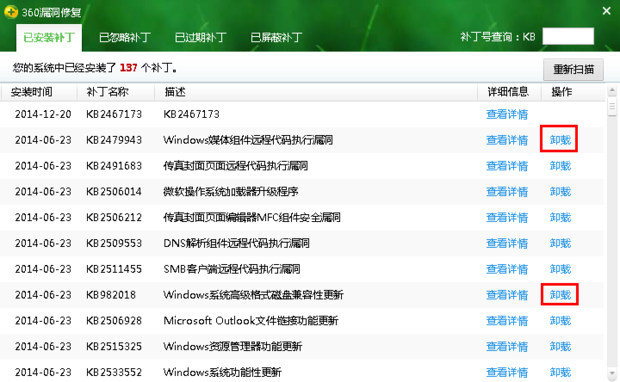Uninstall patch KB2506014
The height and width of the screenshot is (382, 620).
(x=560, y=192)
